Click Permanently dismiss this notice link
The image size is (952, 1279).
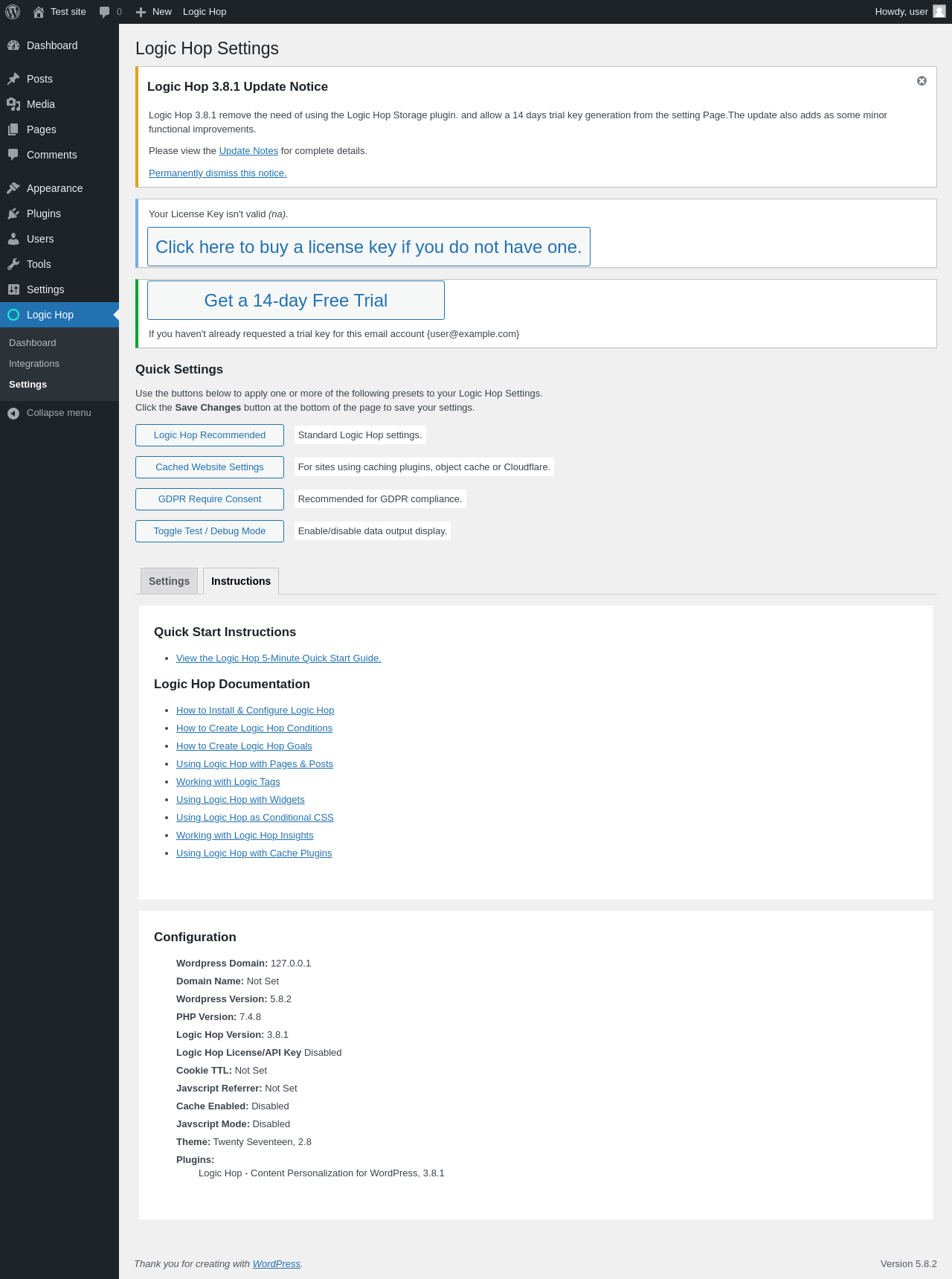click(x=218, y=173)
